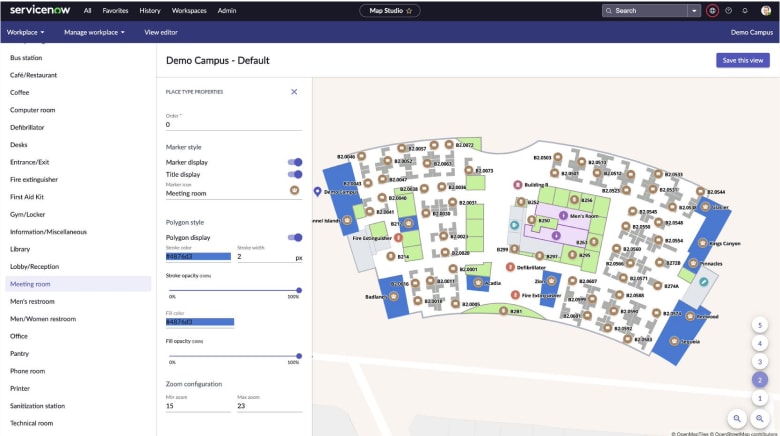Click the Max zoom field
This screenshot has width=780, height=436.
(x=270, y=406)
